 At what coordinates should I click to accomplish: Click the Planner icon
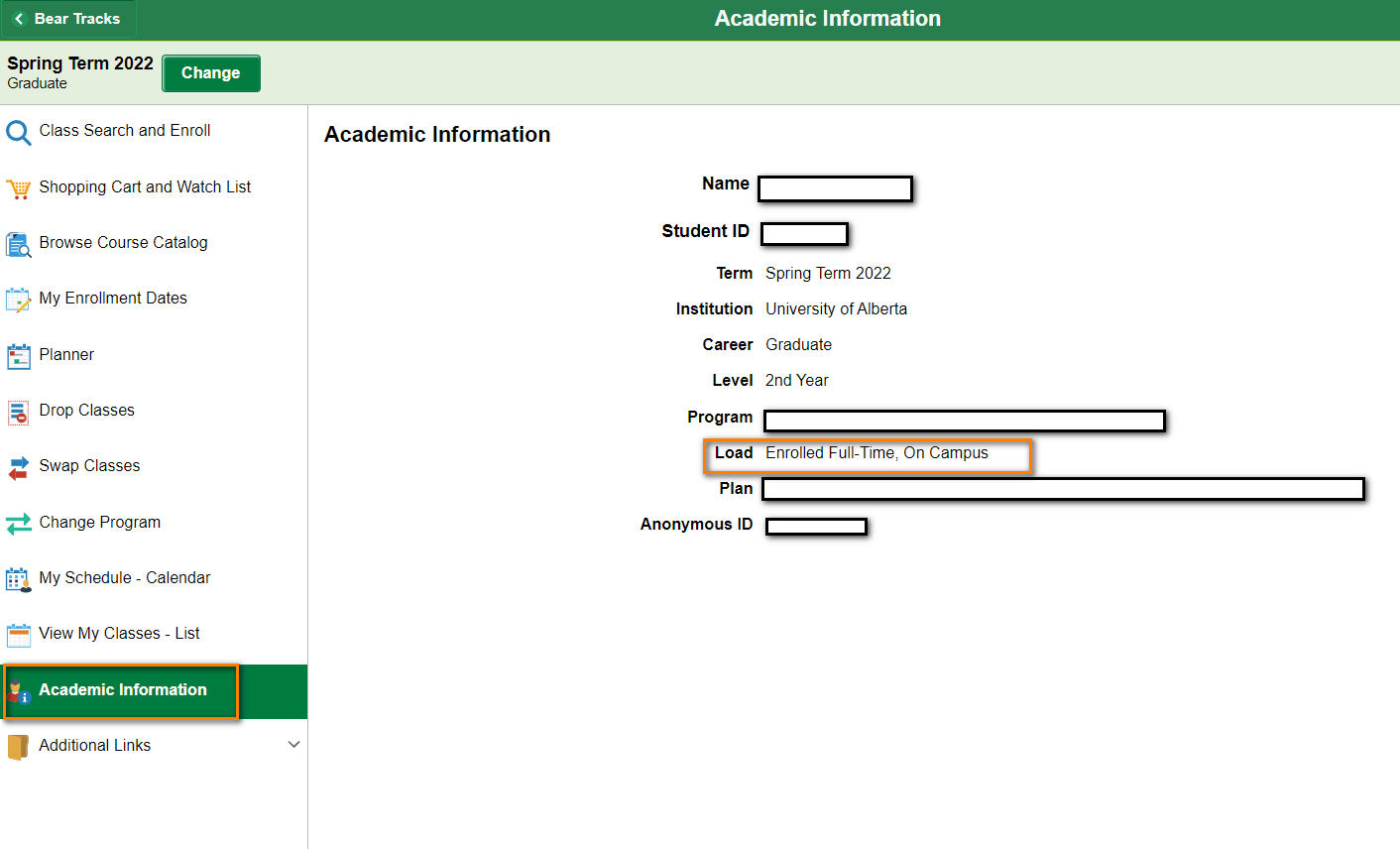pos(18,356)
